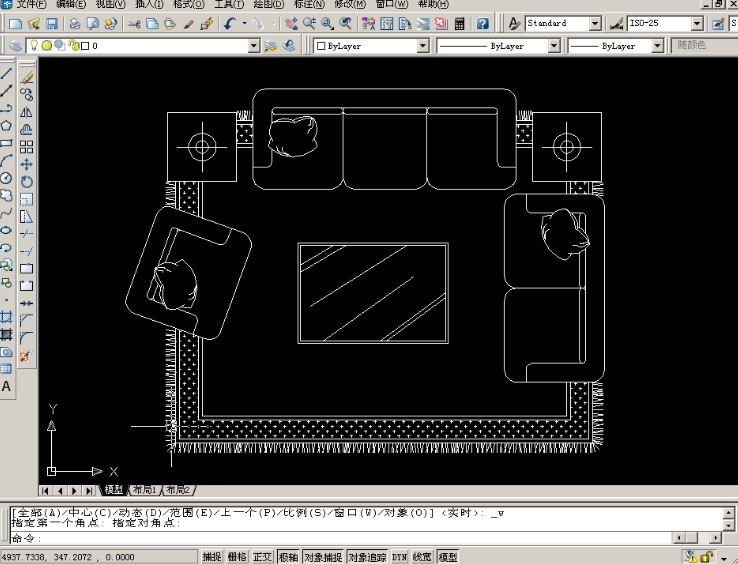The width and height of the screenshot is (738, 564).
Task: Click the Save drawing icon
Action: (x=51, y=24)
